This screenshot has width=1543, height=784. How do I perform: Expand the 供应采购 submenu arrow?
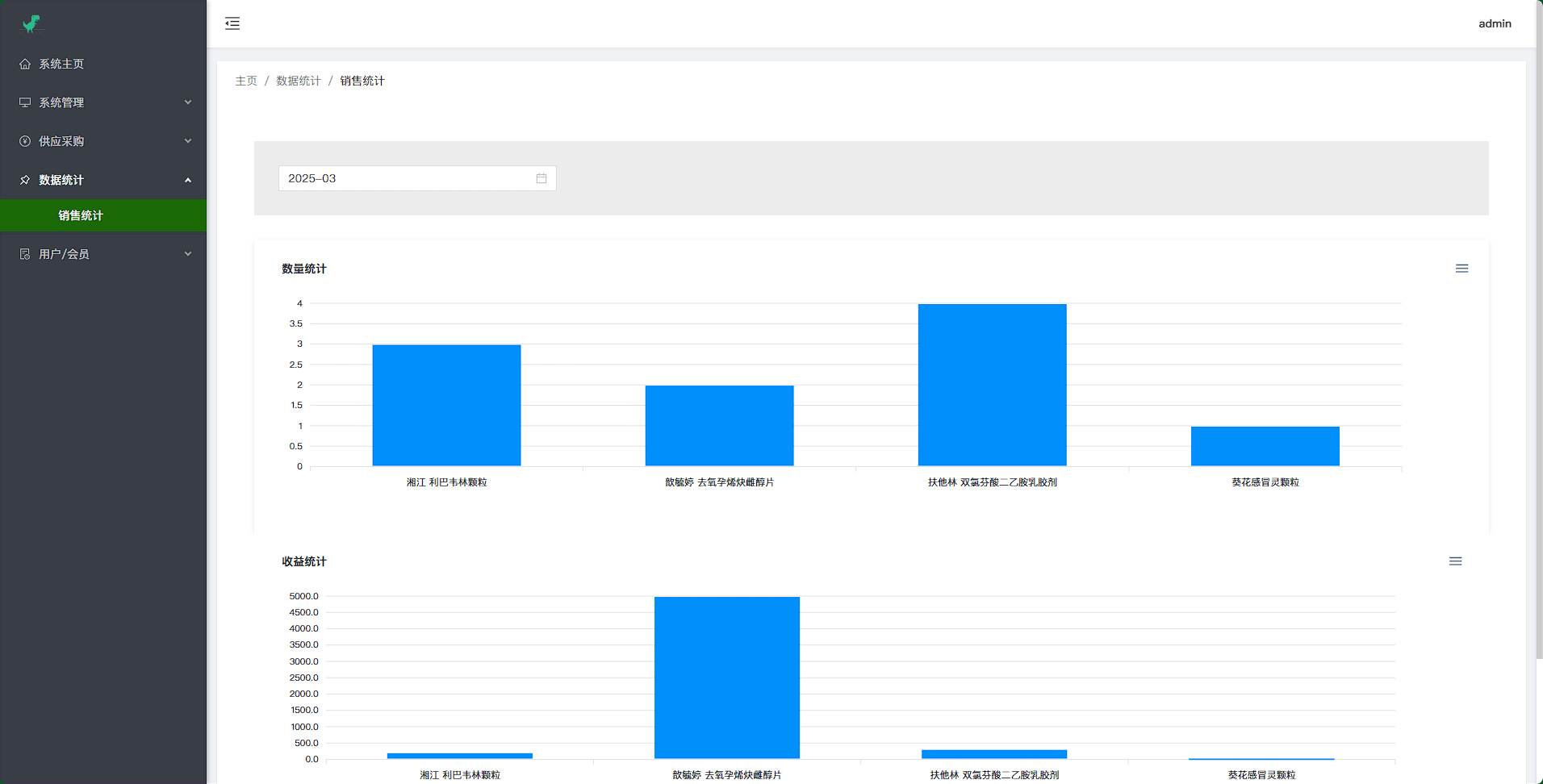coord(188,141)
